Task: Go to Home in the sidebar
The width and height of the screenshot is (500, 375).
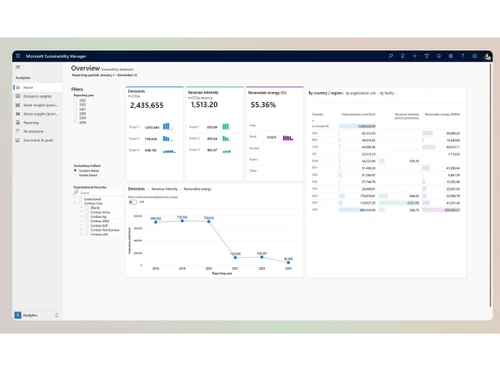Action: (x=37, y=87)
